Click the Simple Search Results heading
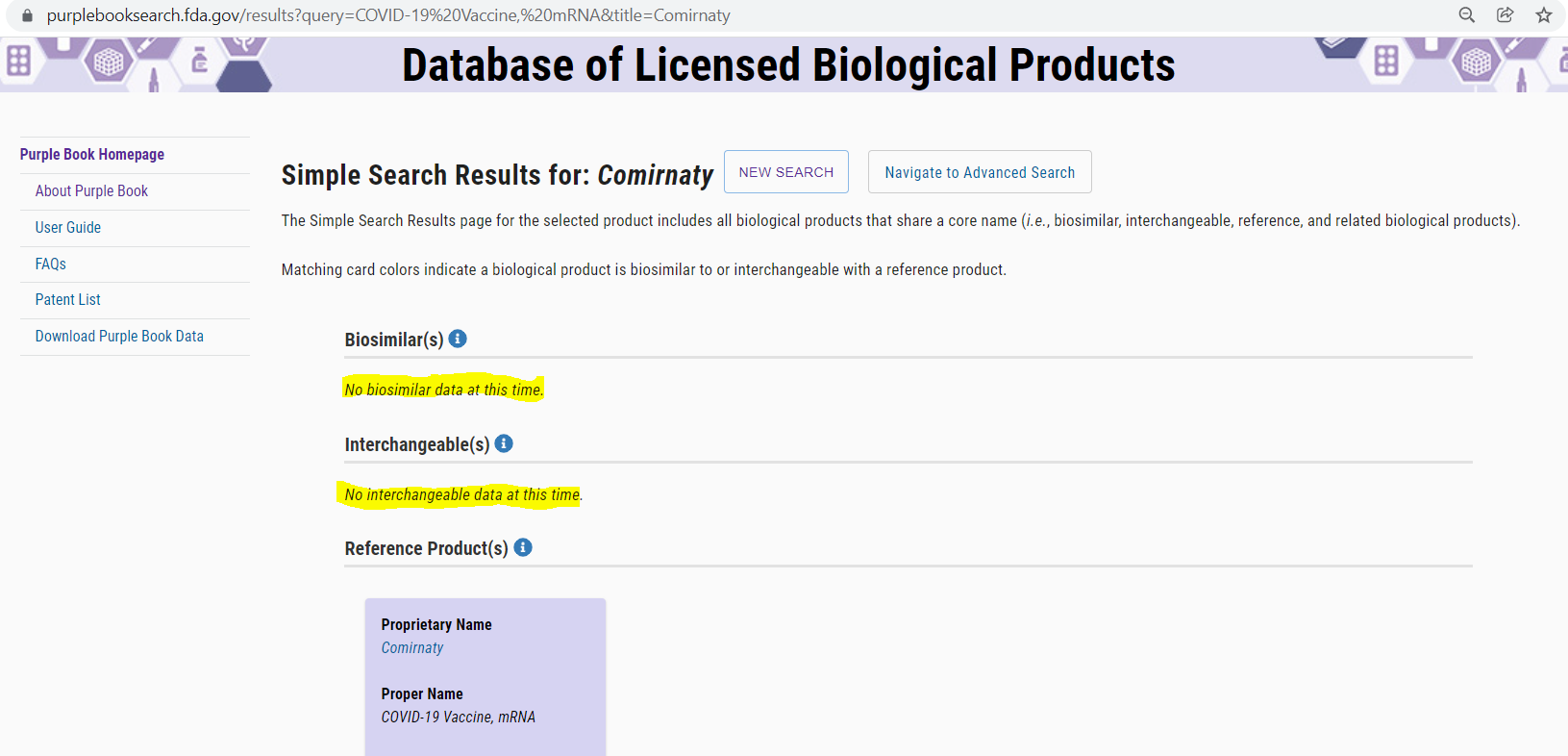The height and width of the screenshot is (756, 1568). coord(497,175)
